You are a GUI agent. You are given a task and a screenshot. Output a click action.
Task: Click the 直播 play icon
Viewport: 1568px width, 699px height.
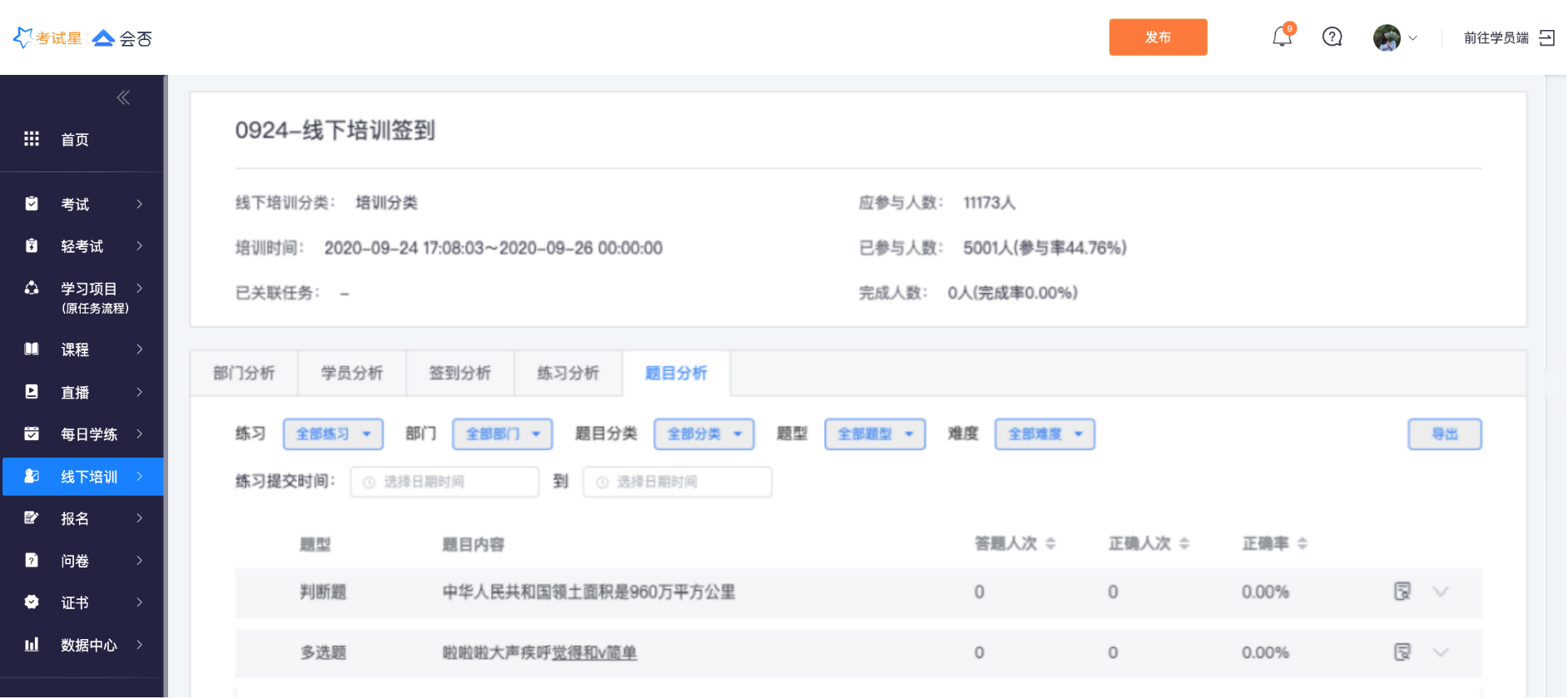pos(32,391)
